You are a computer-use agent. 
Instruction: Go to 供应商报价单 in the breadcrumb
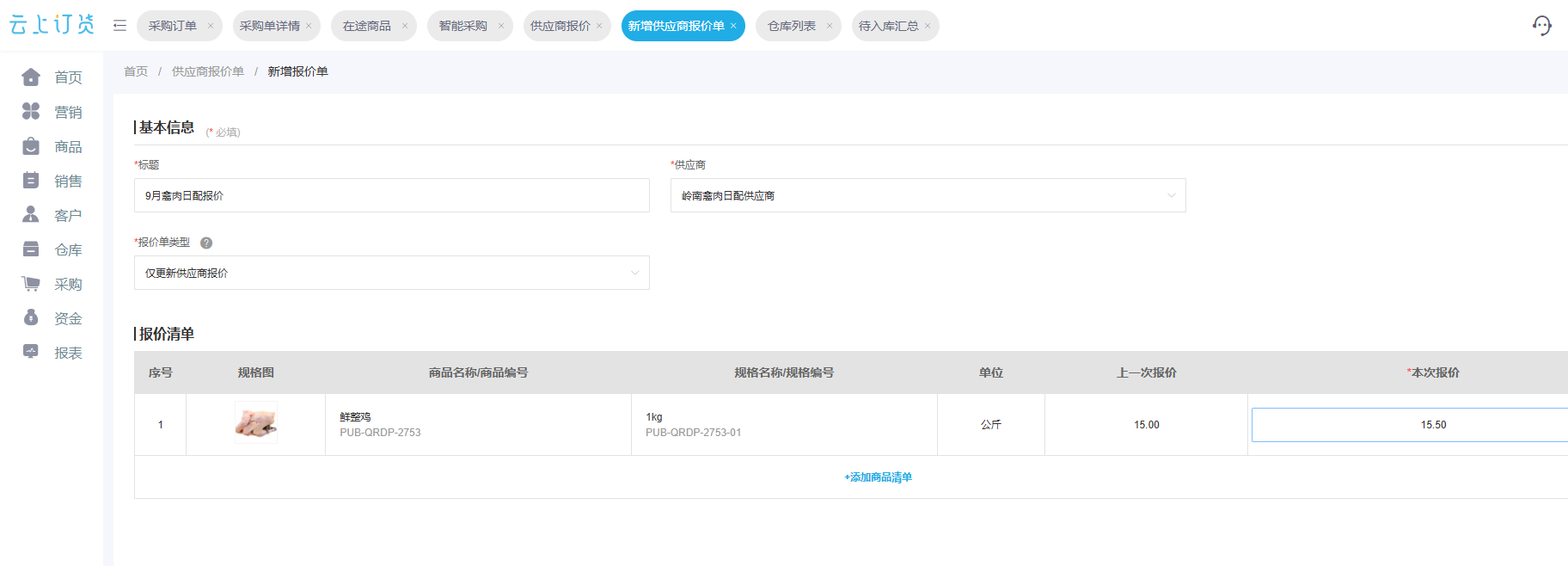pyautogui.click(x=208, y=71)
